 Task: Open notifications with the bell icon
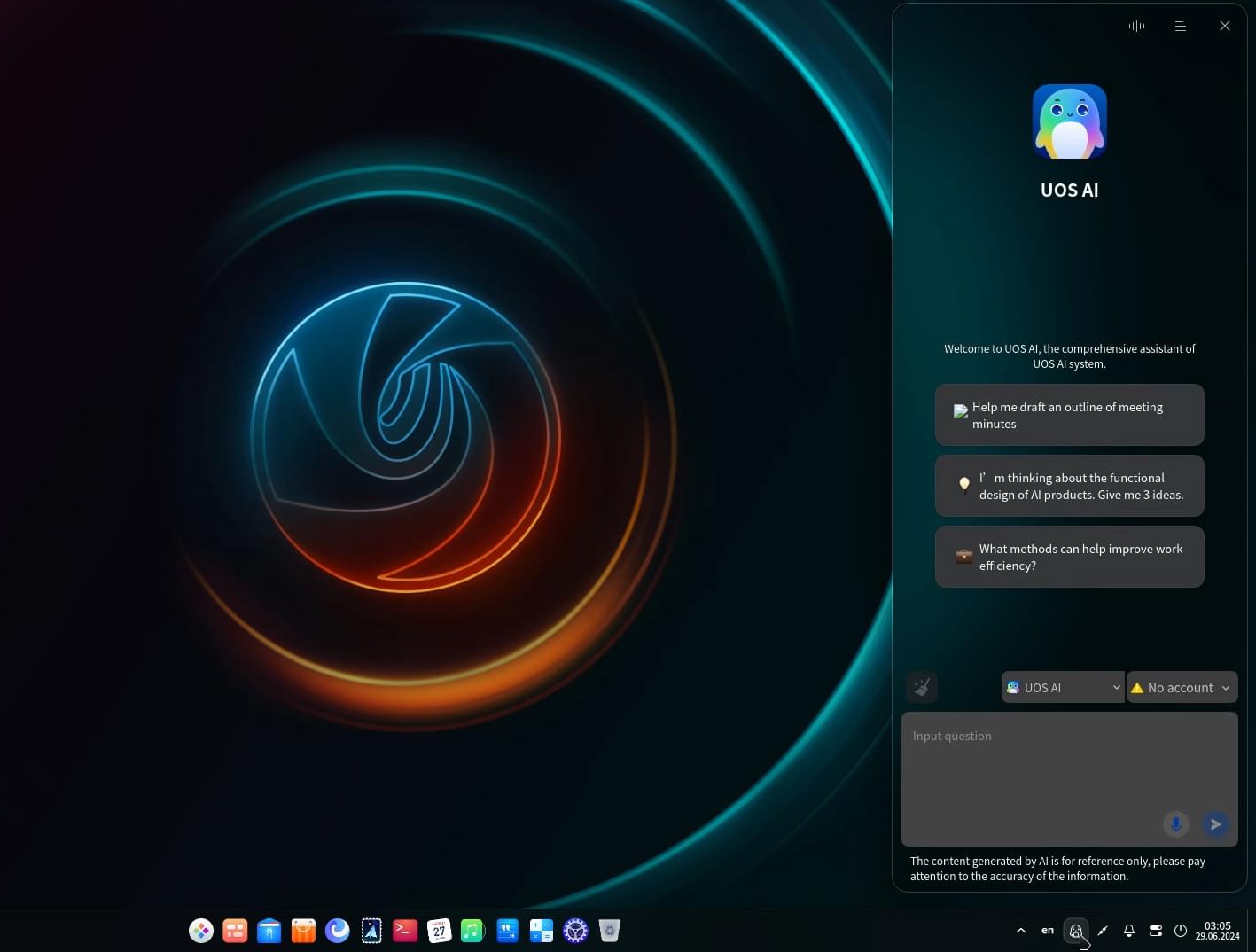coord(1129,931)
